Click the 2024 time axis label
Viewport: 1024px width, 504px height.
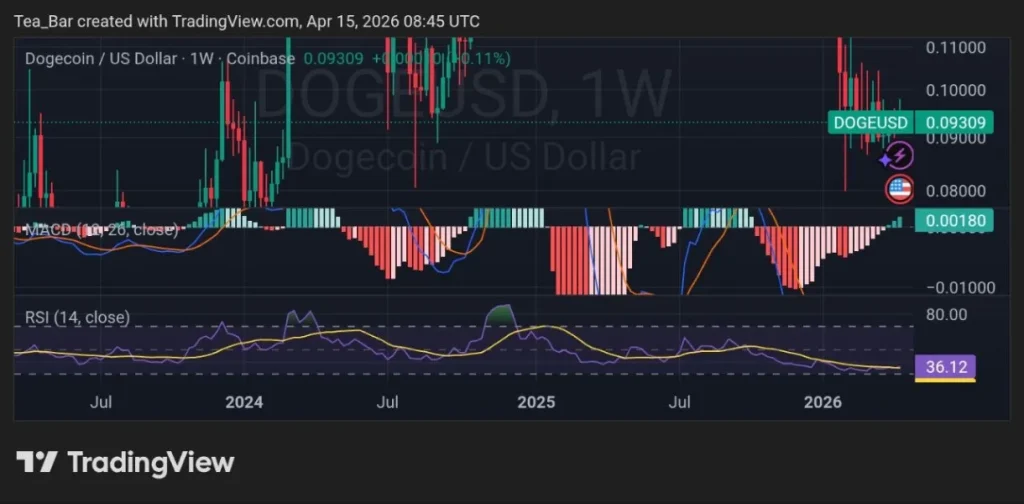244,402
